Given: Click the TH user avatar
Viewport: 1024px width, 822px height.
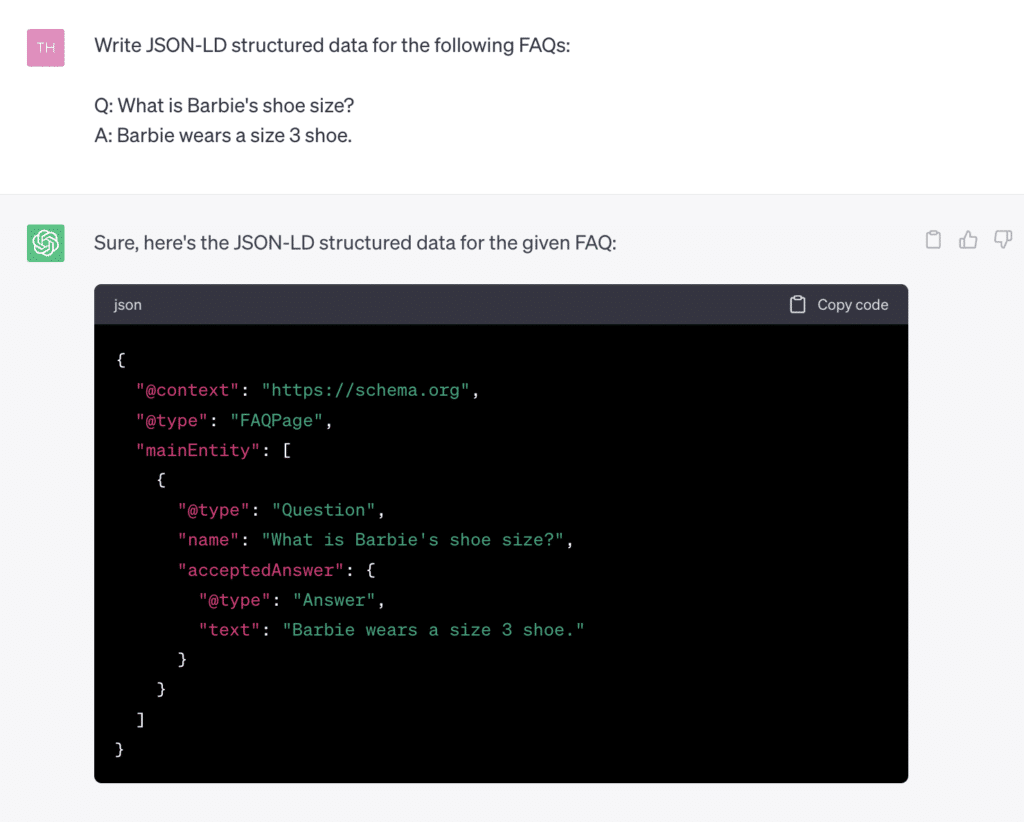Looking at the screenshot, I should 45,47.
